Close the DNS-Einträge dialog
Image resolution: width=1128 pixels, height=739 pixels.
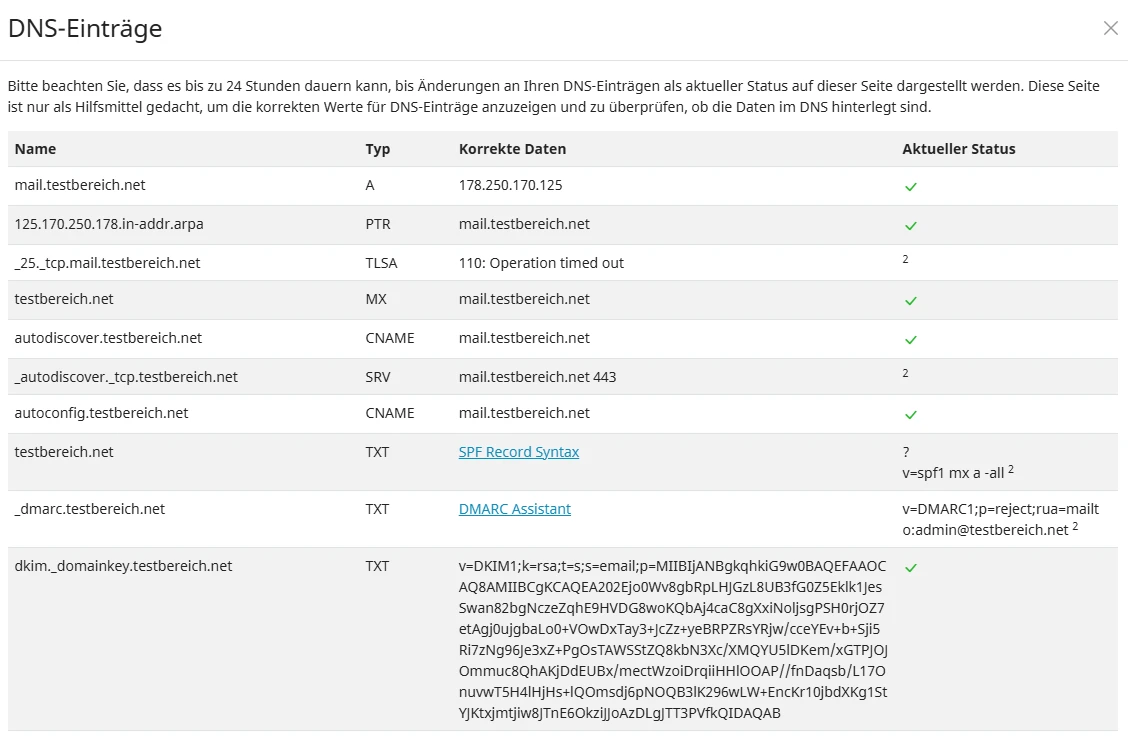(1111, 28)
